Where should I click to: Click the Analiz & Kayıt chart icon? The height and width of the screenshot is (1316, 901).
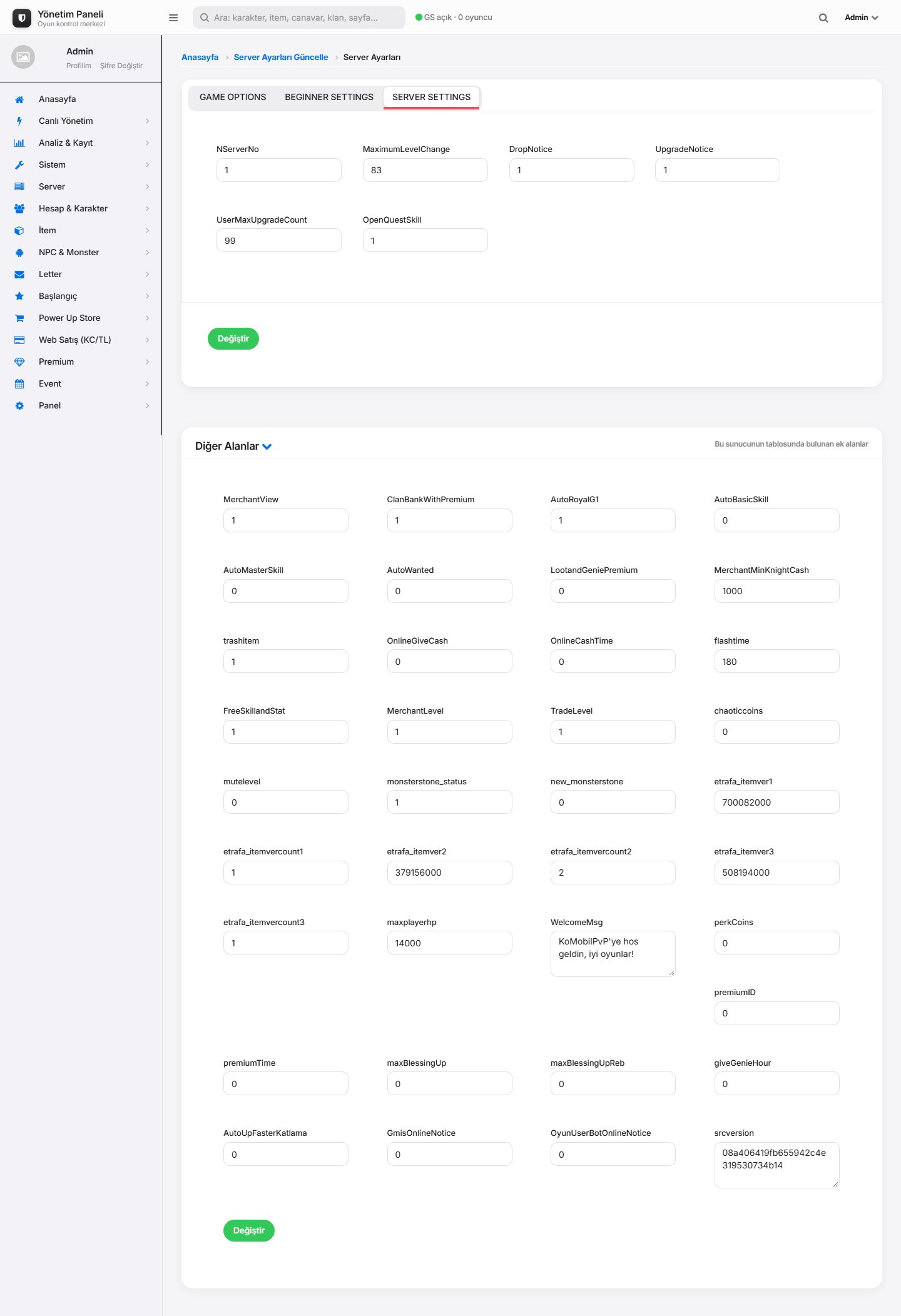19,143
